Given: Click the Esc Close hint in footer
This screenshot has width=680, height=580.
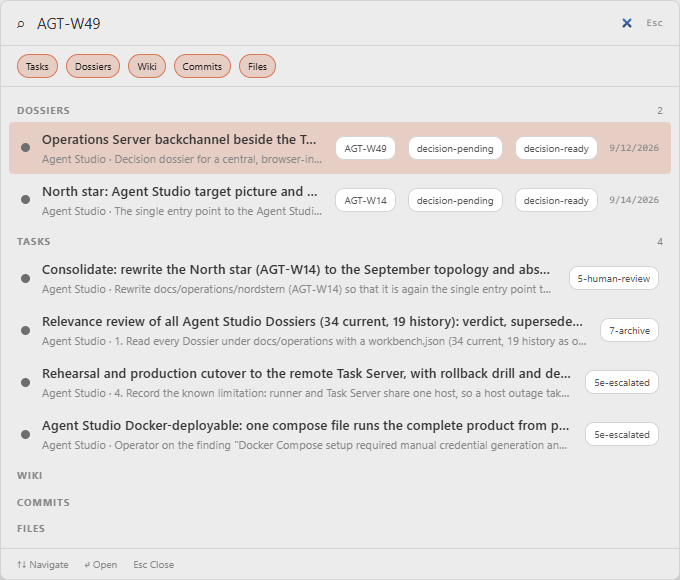Looking at the screenshot, I should [x=154, y=565].
